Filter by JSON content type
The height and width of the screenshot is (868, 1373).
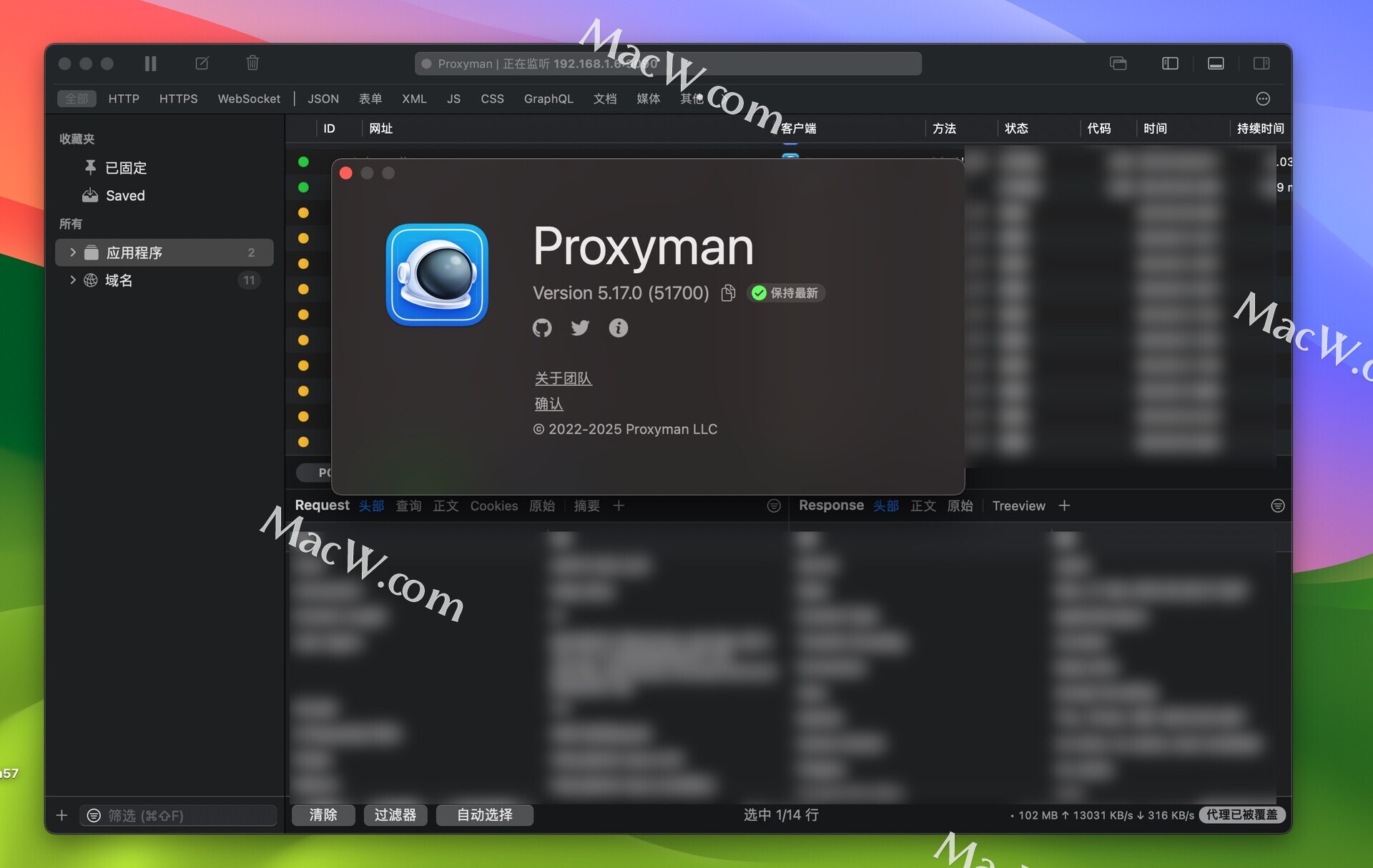pyautogui.click(x=323, y=99)
